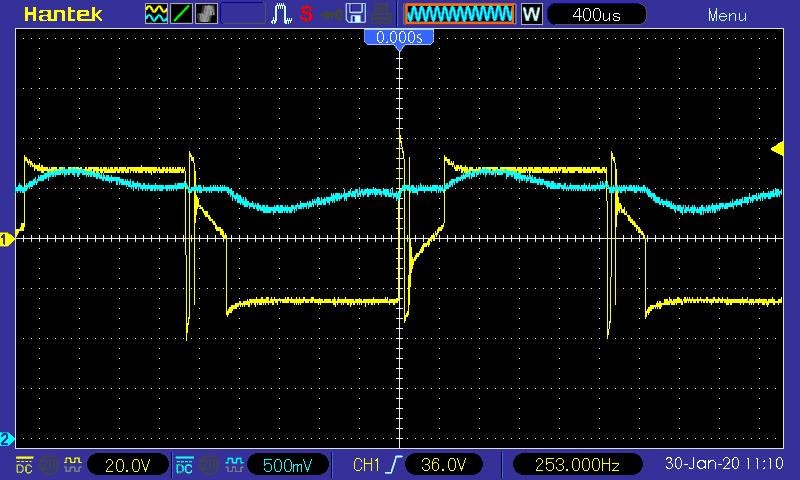Click the CH2 ground marker labeled 2
800x480 pixels.
[x=6, y=439]
